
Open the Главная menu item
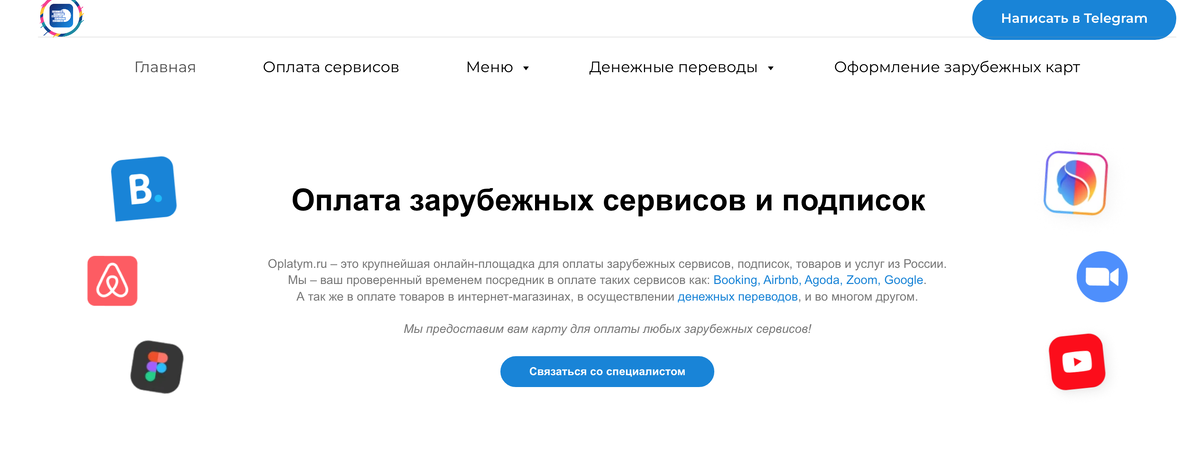[165, 67]
